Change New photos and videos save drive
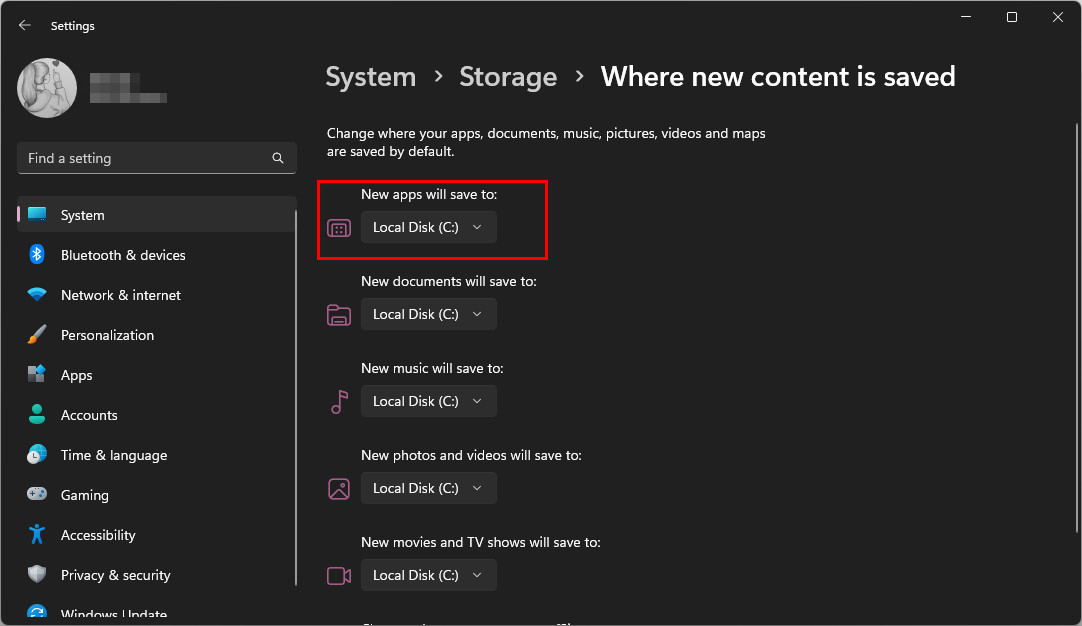This screenshot has width=1082, height=626. pyautogui.click(x=428, y=488)
